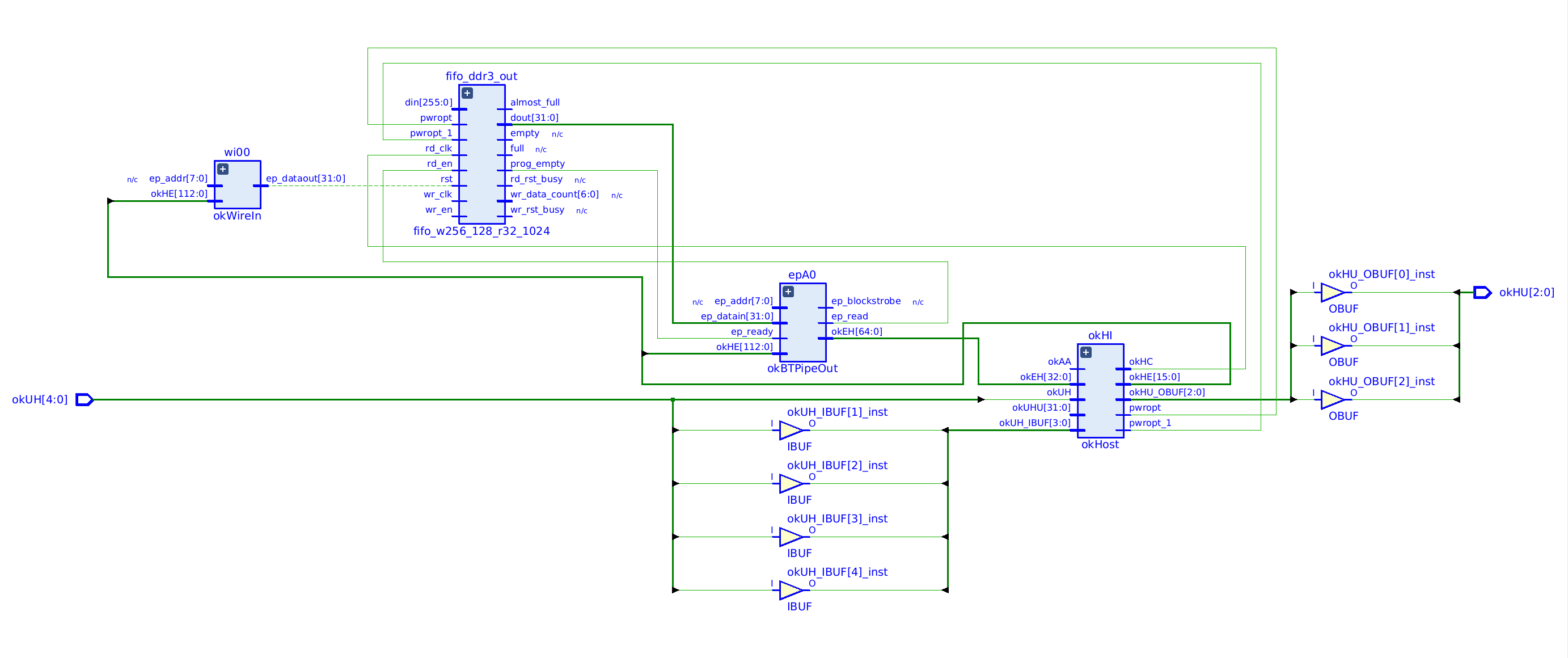Click the ep_ready pin label

point(752,332)
